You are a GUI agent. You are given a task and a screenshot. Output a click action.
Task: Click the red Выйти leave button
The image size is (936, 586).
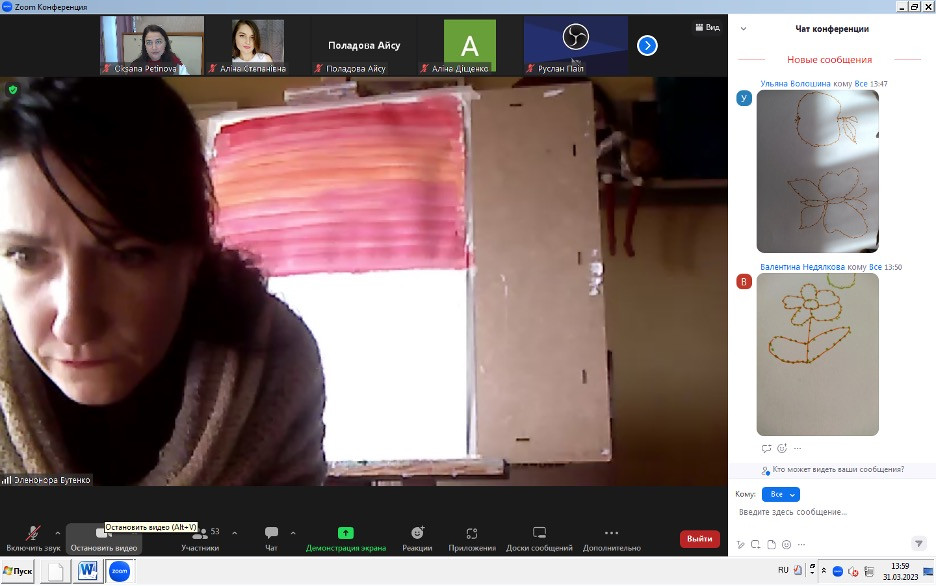tap(699, 539)
